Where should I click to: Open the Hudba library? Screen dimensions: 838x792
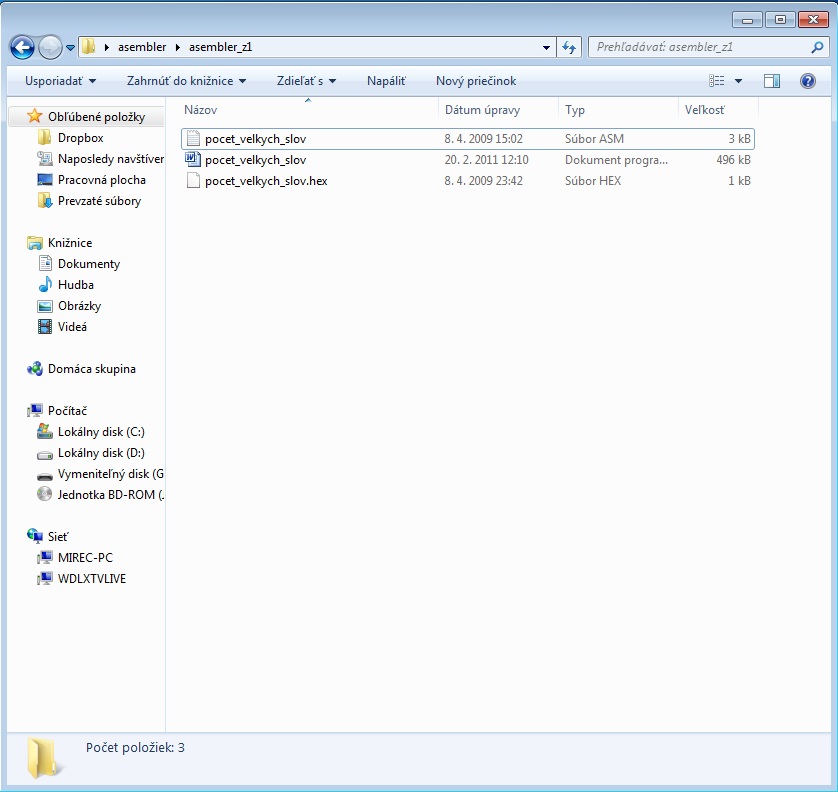tap(75, 285)
